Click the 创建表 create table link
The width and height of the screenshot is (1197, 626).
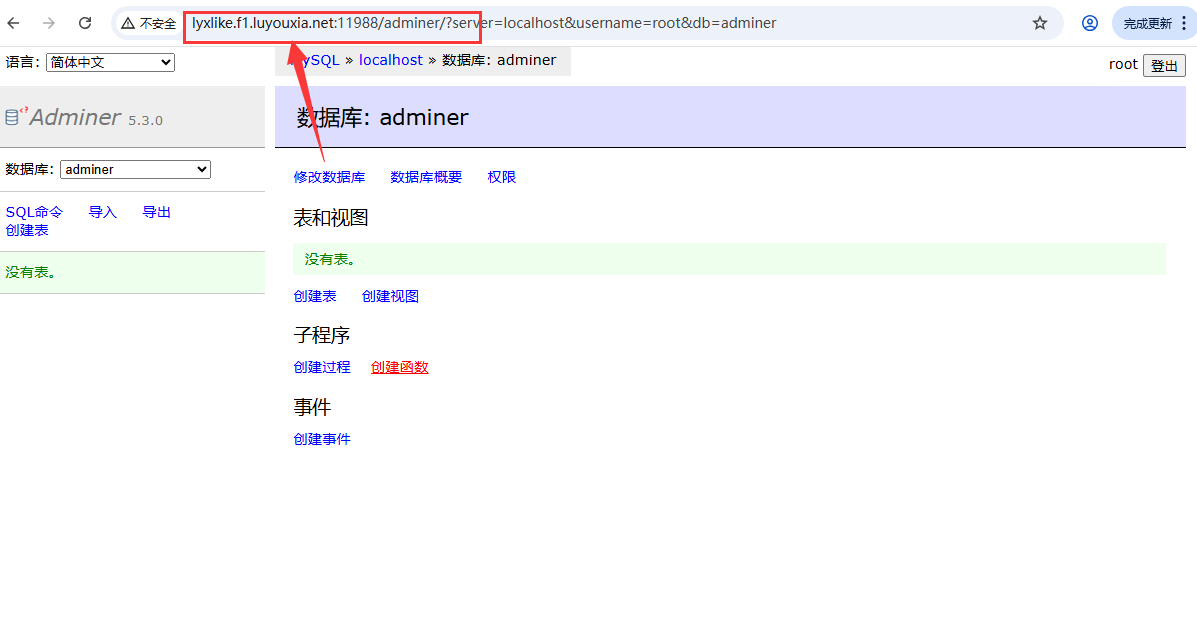[316, 295]
